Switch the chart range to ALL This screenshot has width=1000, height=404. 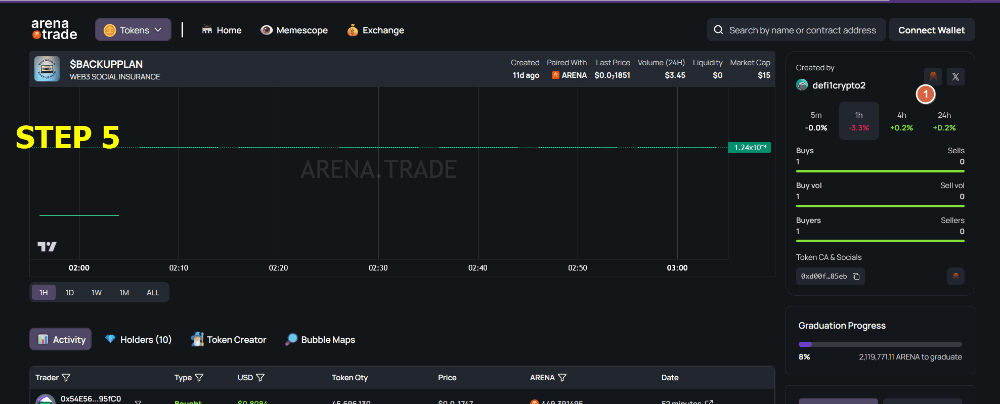coord(152,292)
